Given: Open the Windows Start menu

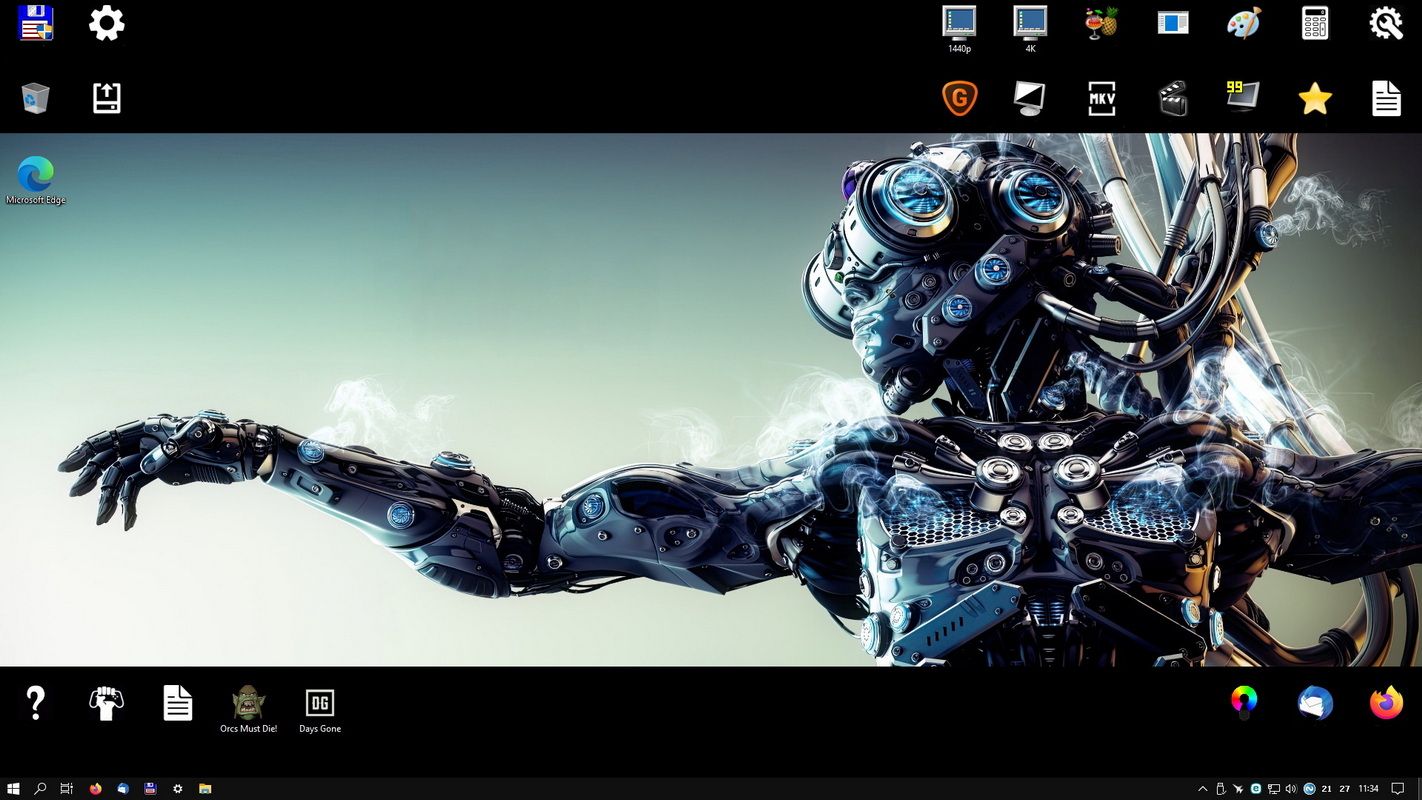Looking at the screenshot, I should point(13,789).
